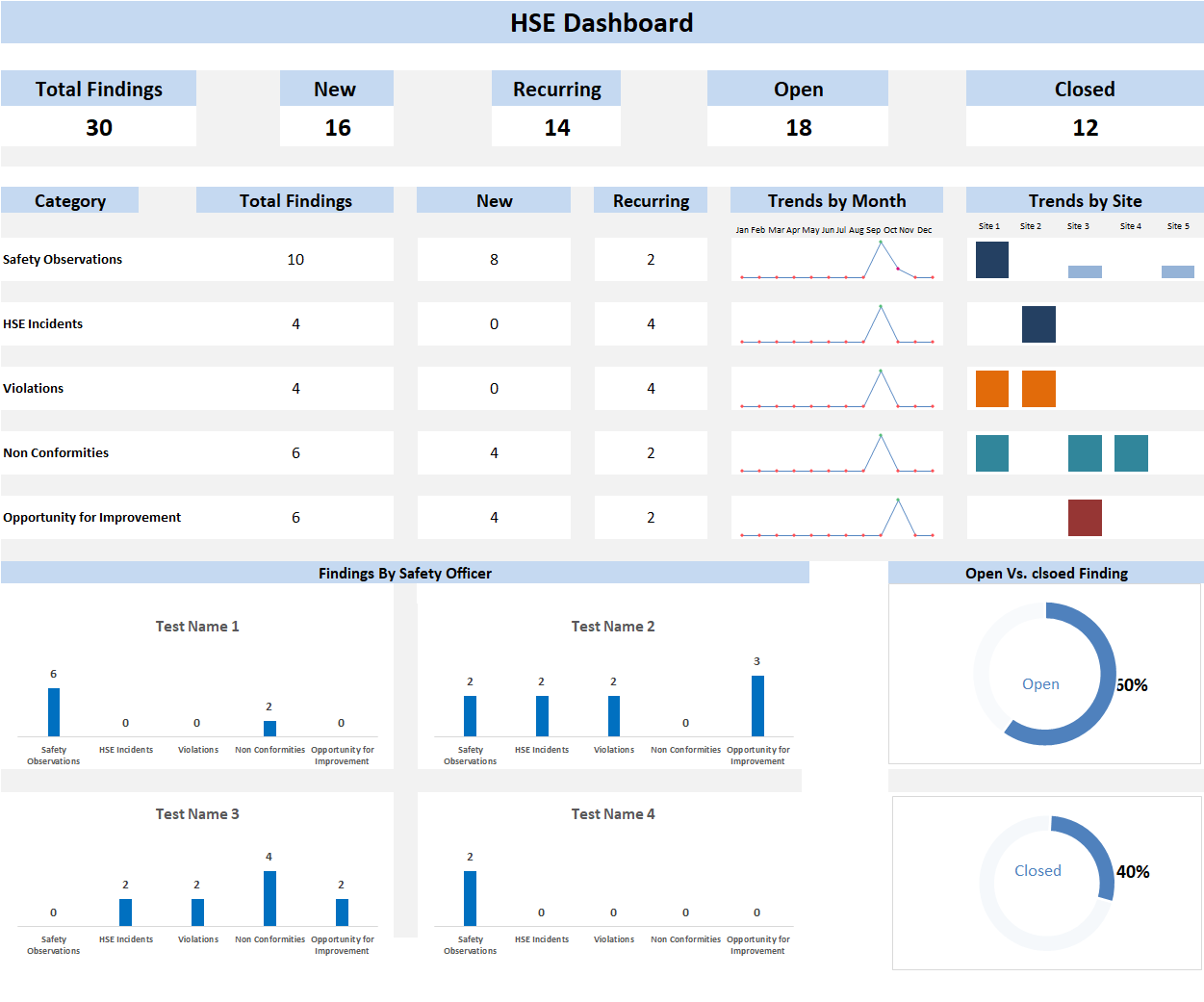Screen dimensions: 1204x1002
Task: Select the Category column header
Action: [70, 200]
